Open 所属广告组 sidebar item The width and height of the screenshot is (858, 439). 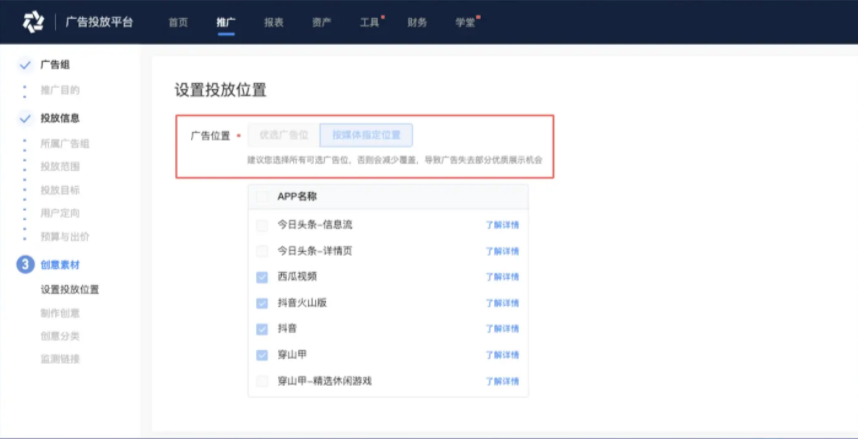pos(65,144)
